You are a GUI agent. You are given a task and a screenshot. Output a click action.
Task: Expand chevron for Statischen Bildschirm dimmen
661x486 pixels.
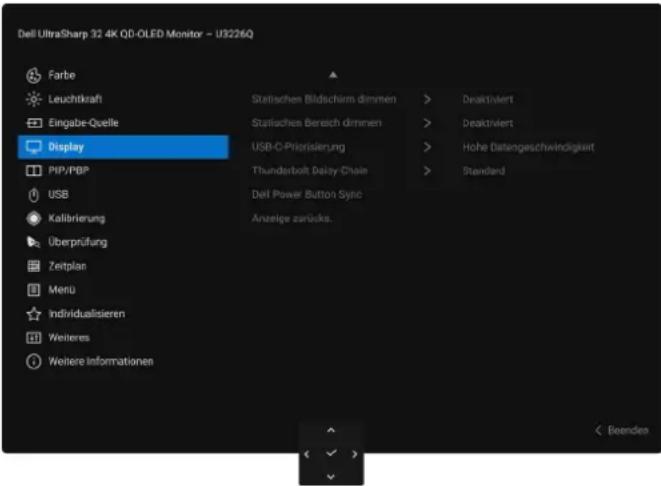point(427,99)
